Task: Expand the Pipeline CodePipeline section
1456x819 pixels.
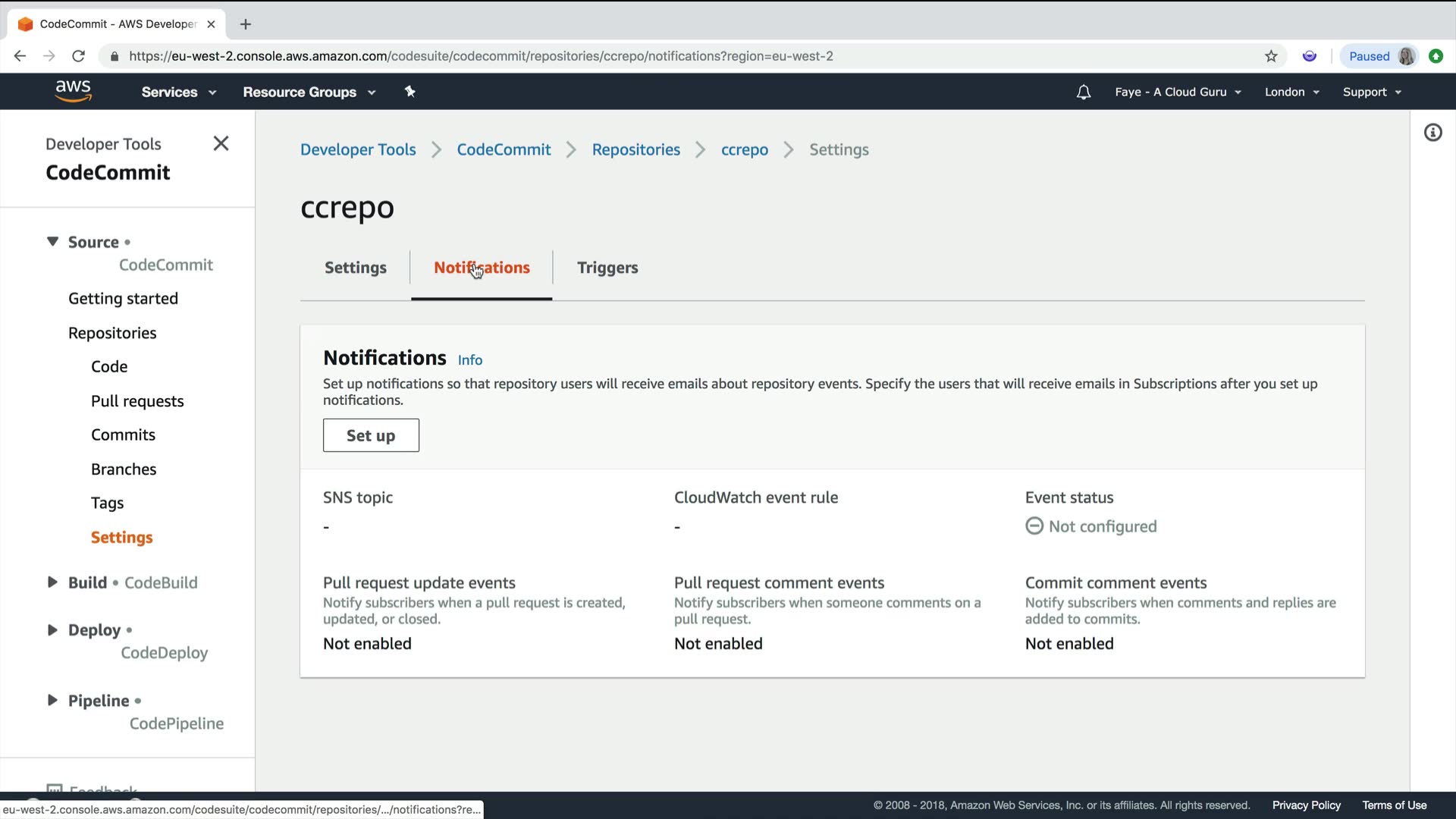Action: [52, 700]
